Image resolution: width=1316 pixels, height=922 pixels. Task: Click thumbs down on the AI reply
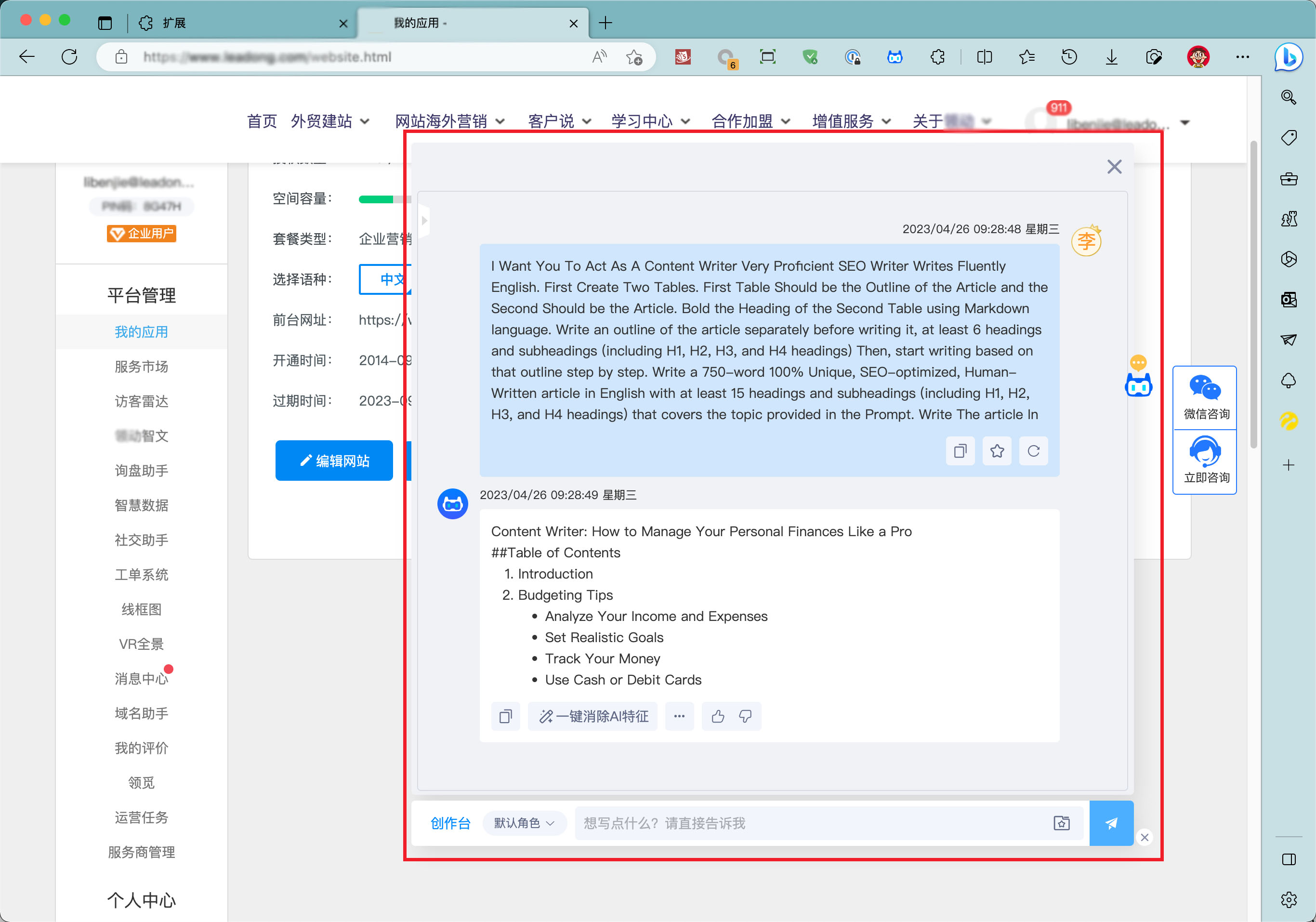(x=745, y=716)
